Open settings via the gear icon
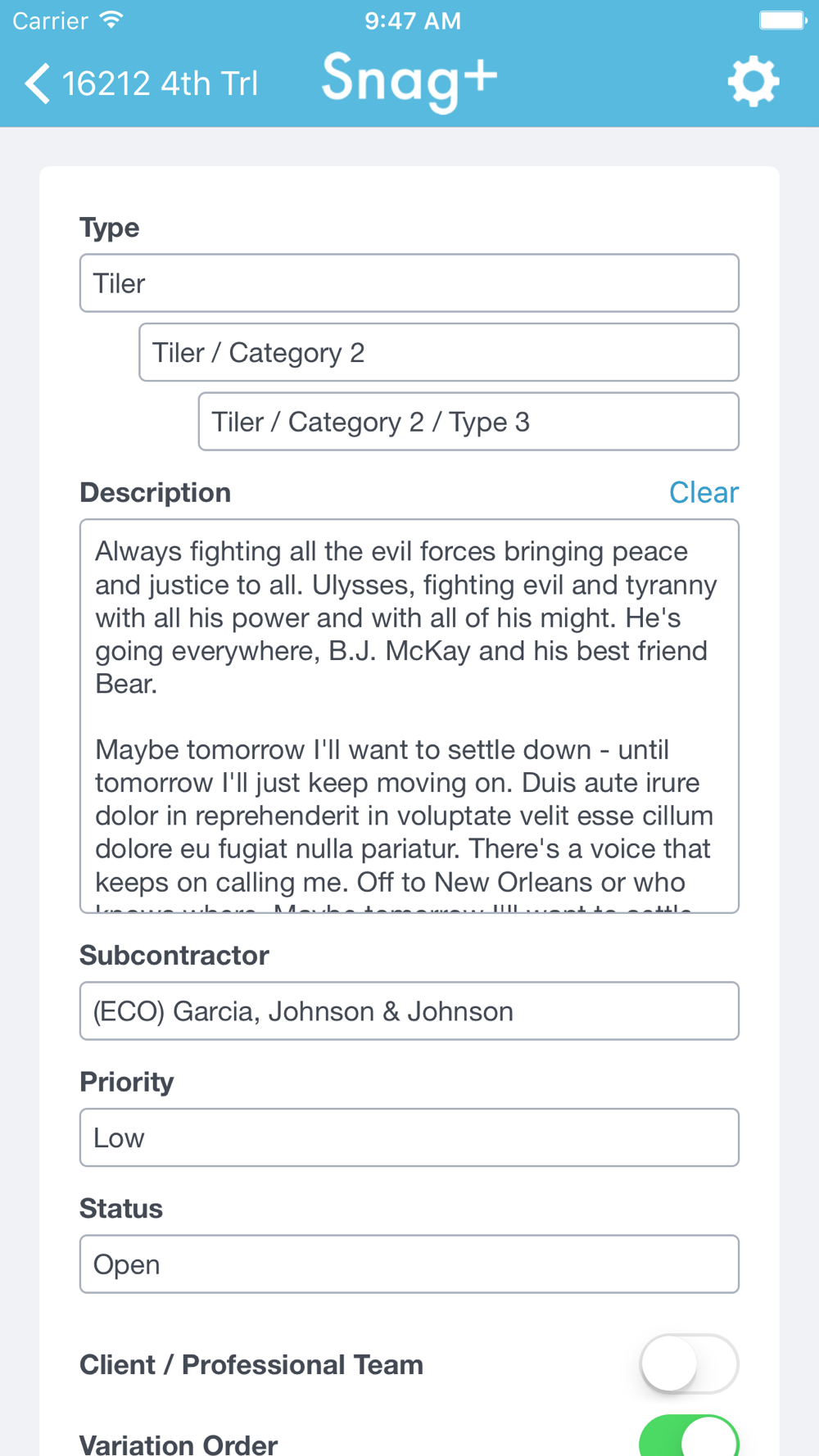Screen dimensions: 819x1456 point(753,82)
